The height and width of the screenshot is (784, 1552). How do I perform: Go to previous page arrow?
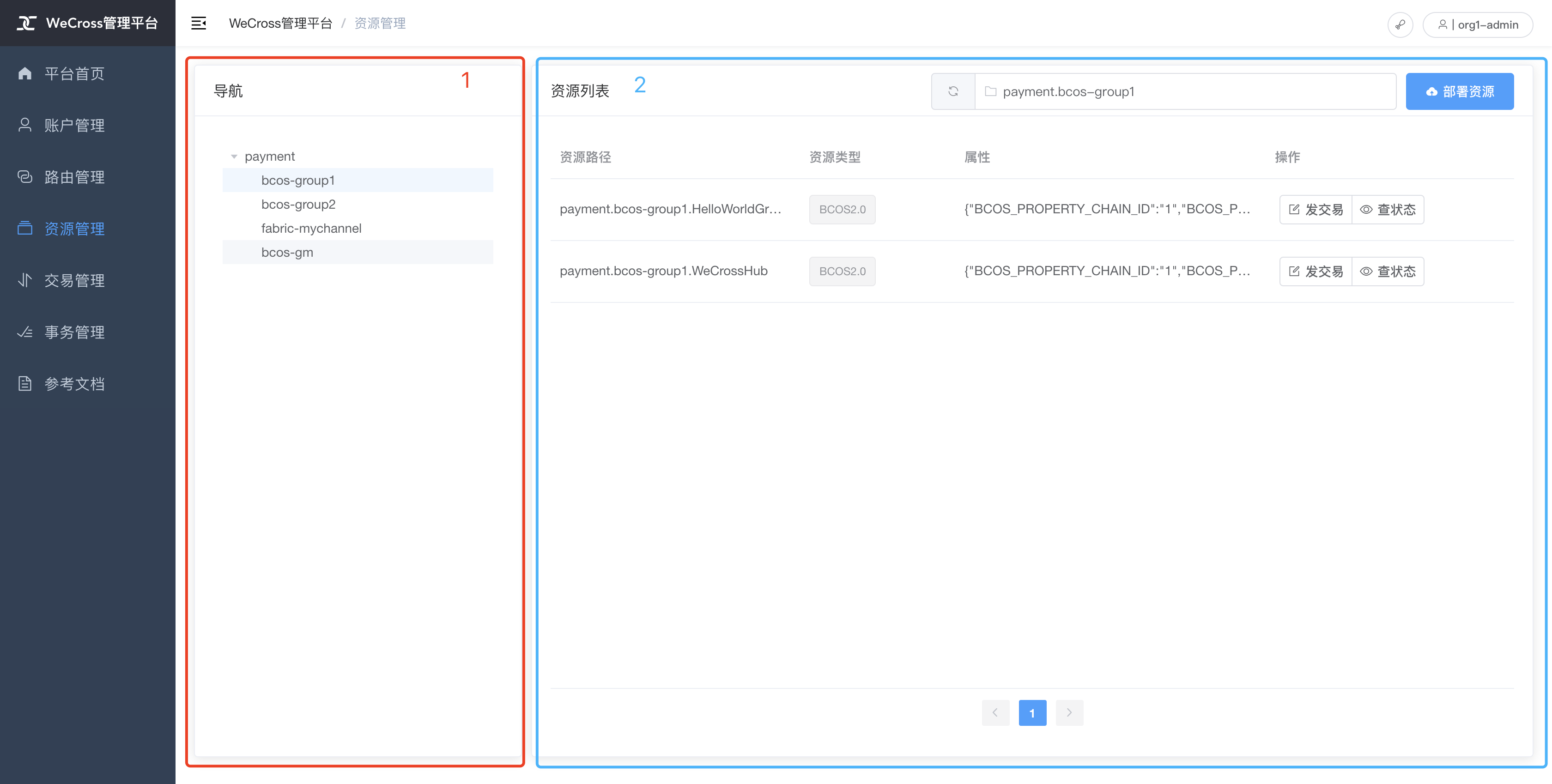[x=995, y=713]
